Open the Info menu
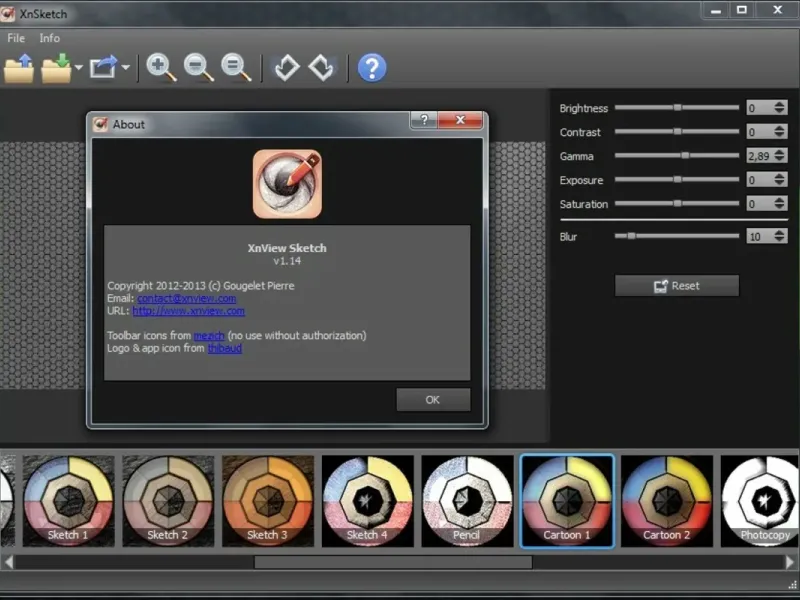 tap(50, 38)
